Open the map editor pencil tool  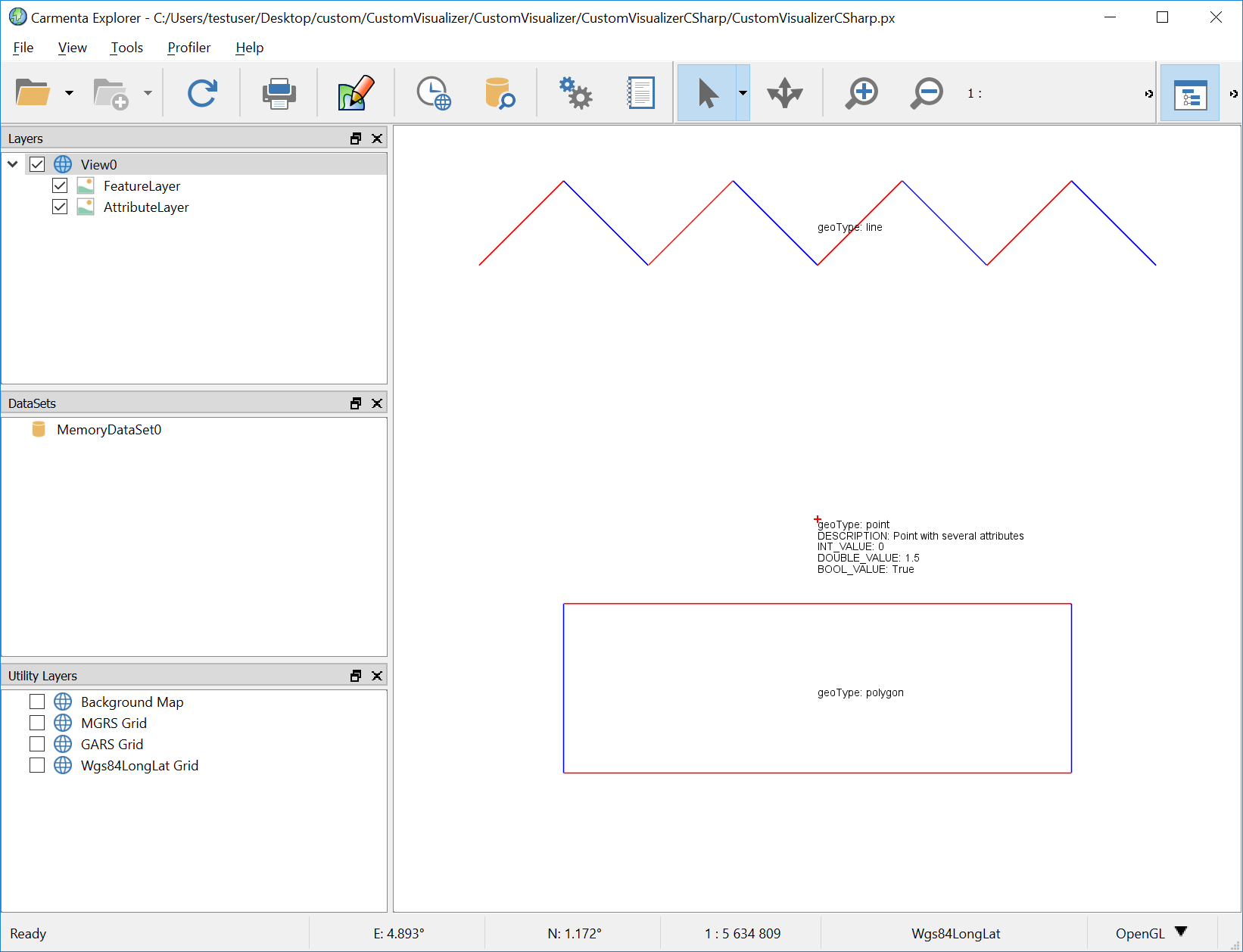356,93
